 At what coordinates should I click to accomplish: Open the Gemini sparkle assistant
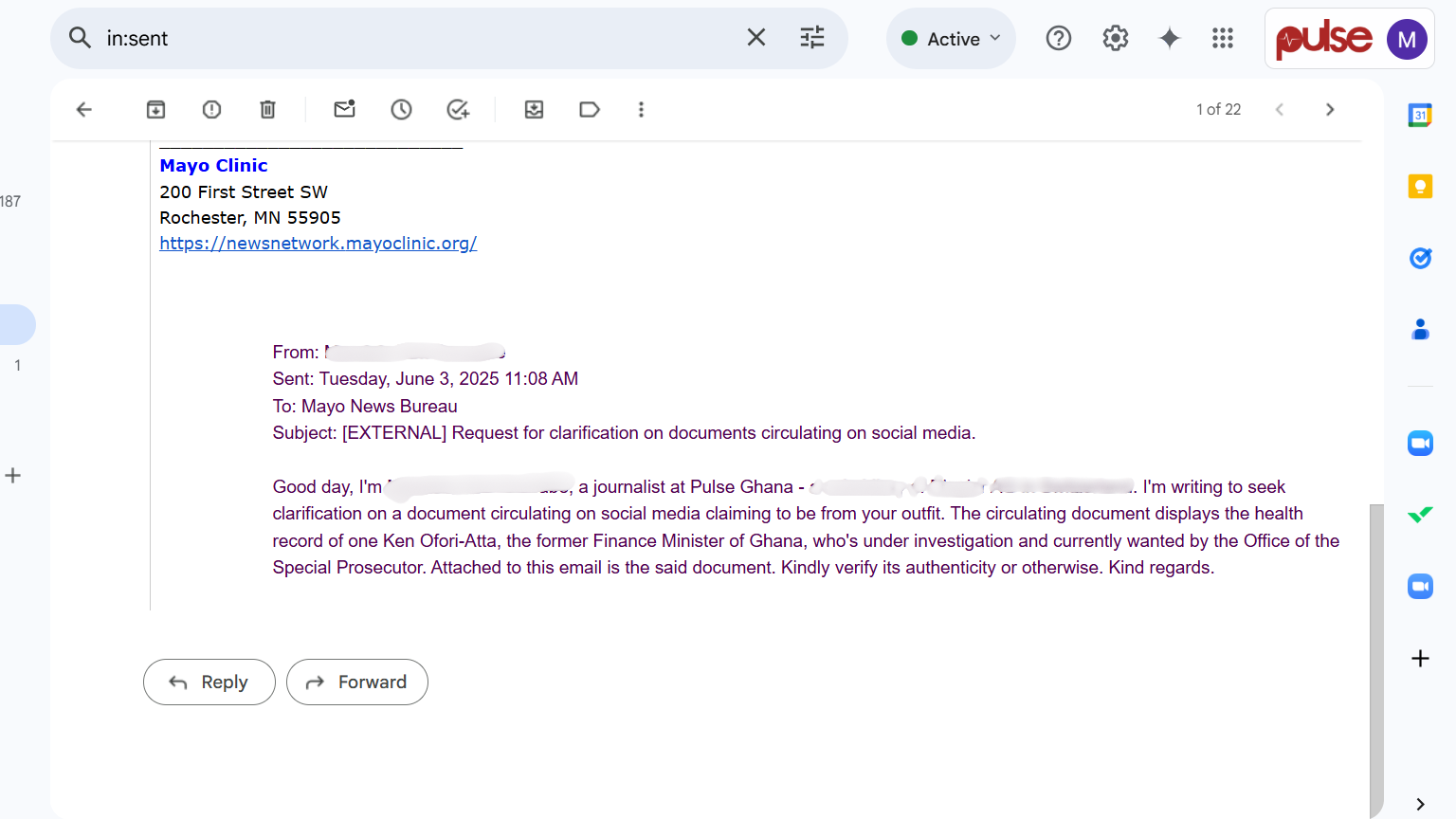click(x=1170, y=38)
